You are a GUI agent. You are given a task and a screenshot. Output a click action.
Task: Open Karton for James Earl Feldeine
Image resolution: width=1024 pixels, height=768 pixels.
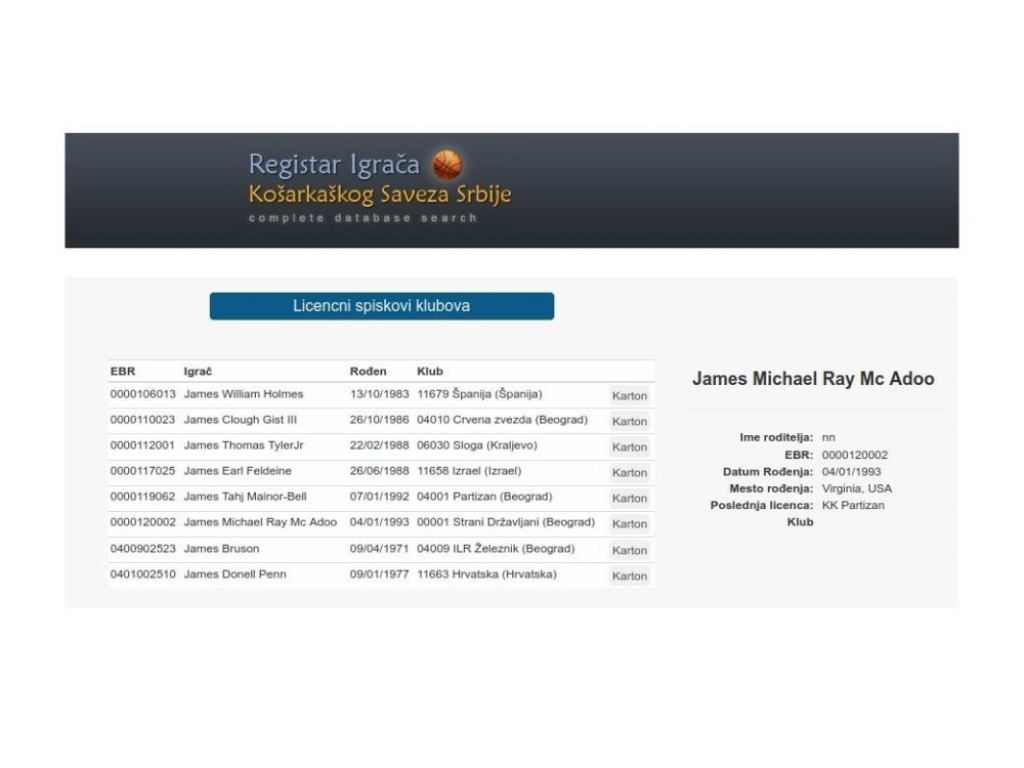pos(629,473)
